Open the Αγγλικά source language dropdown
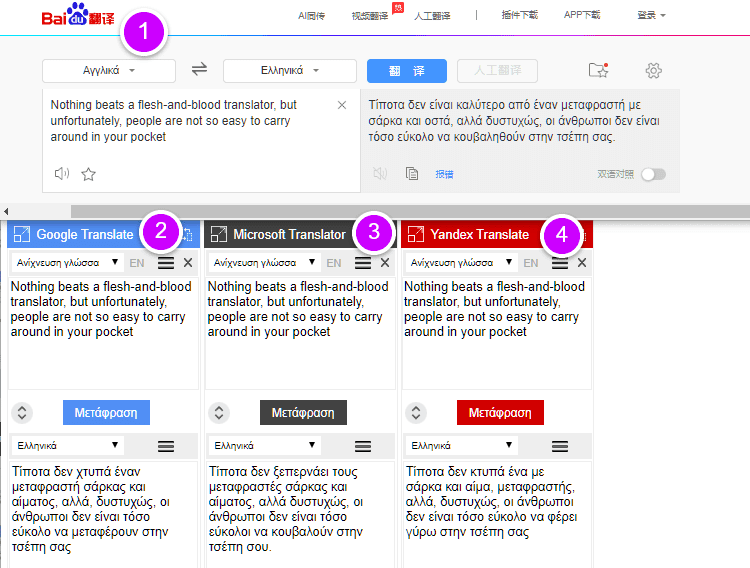The width and height of the screenshot is (750, 568). click(x=109, y=71)
